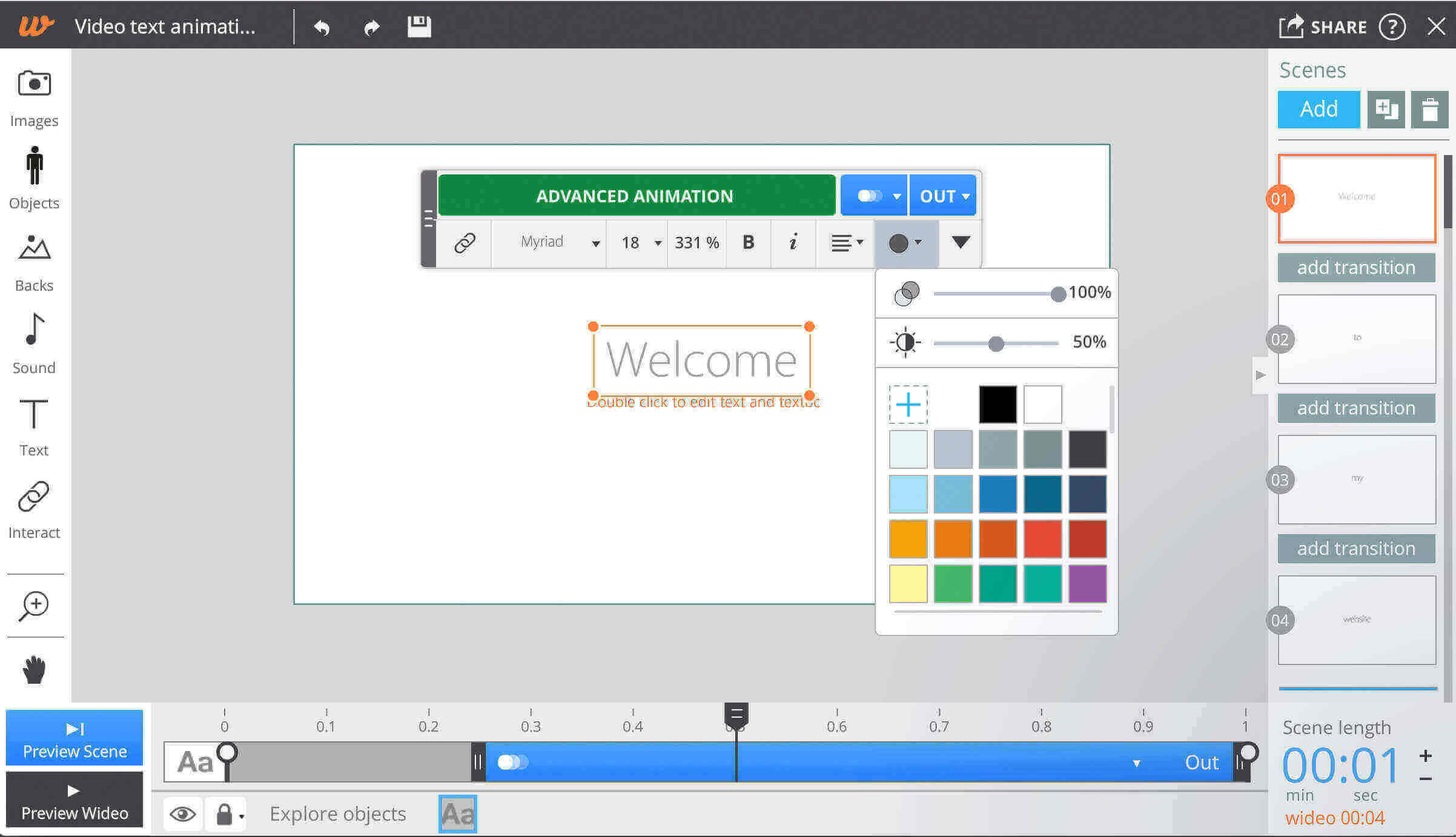
Task: Click the hyperlink icon in text toolbar
Action: [x=464, y=243]
